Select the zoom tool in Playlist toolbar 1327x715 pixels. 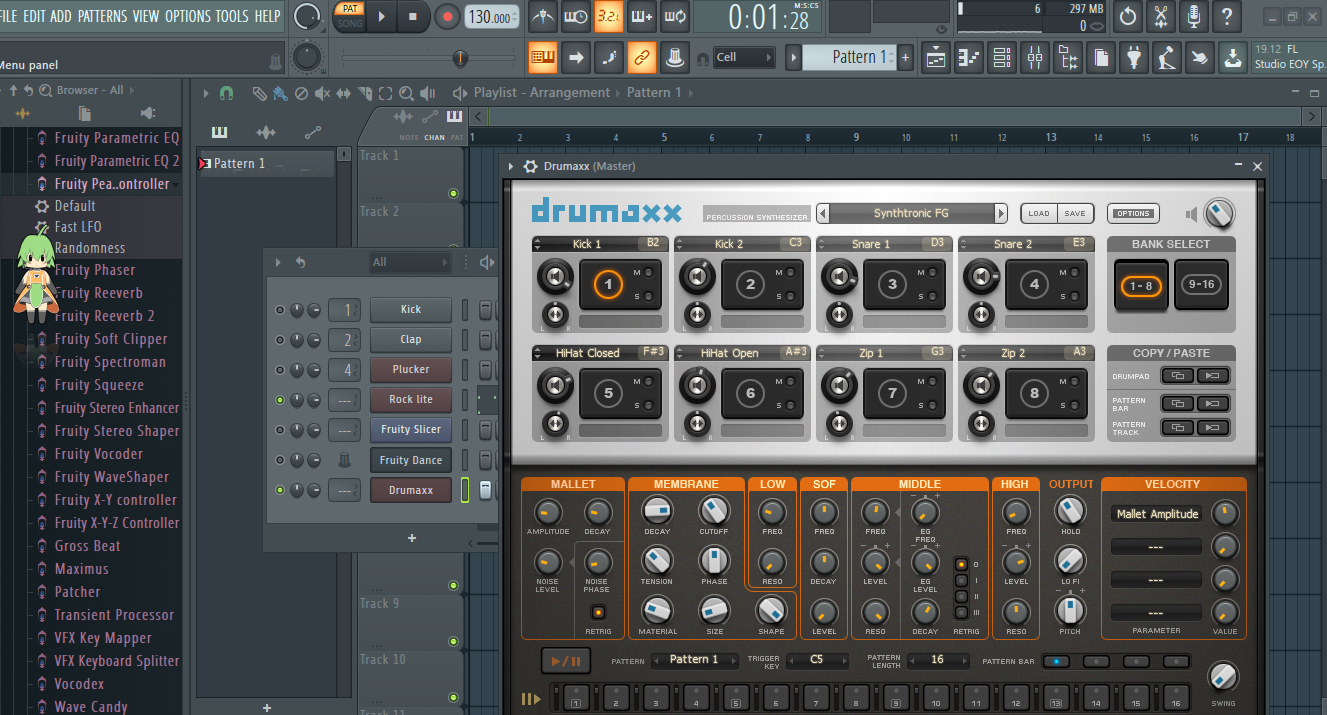pos(406,93)
